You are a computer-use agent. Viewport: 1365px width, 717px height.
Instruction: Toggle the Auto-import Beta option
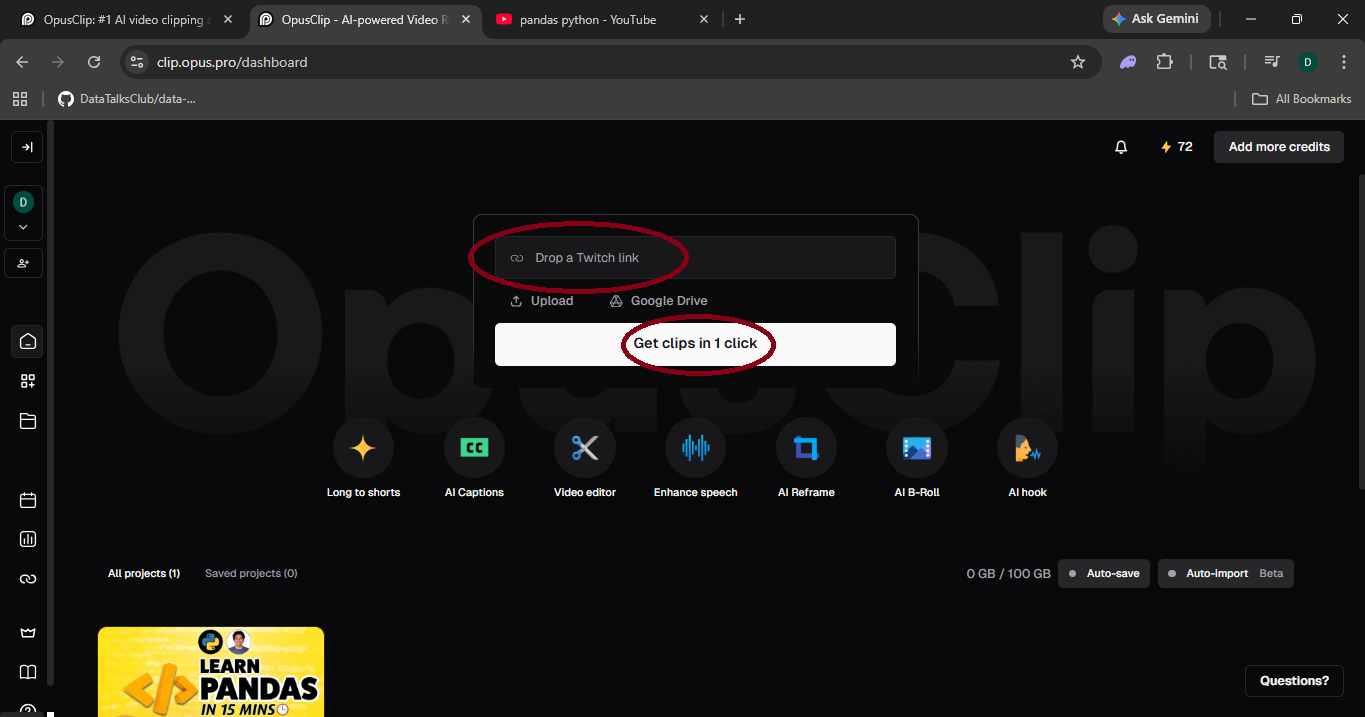1226,574
